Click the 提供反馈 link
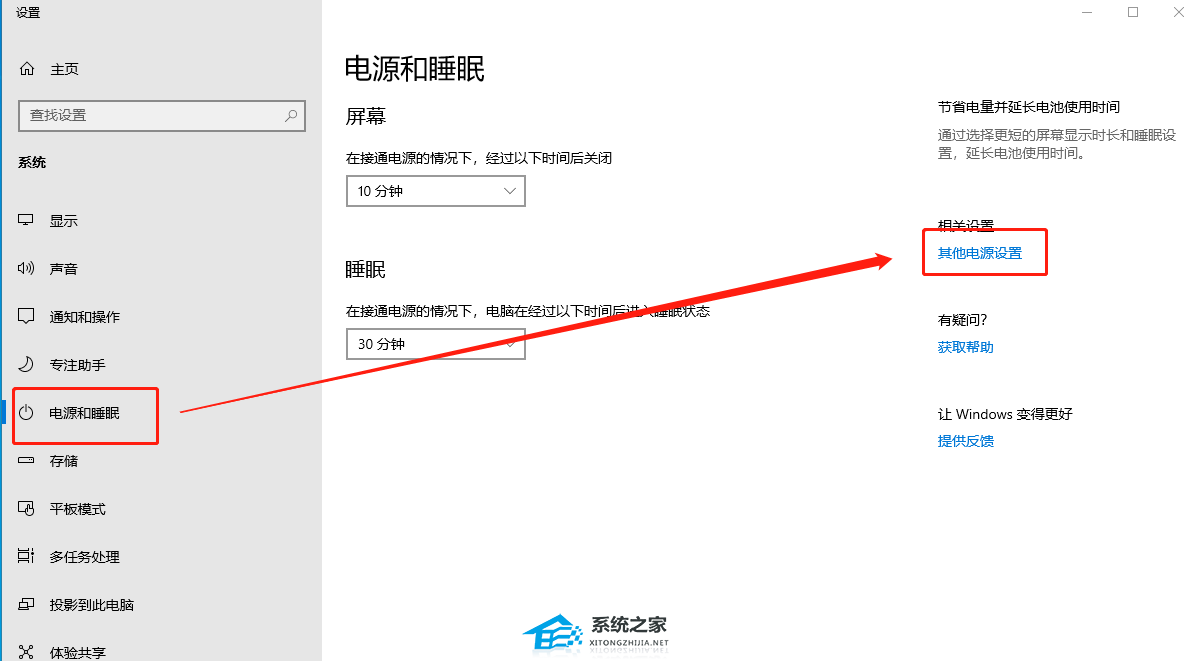Screen dimensions: 1197x661 [966, 441]
